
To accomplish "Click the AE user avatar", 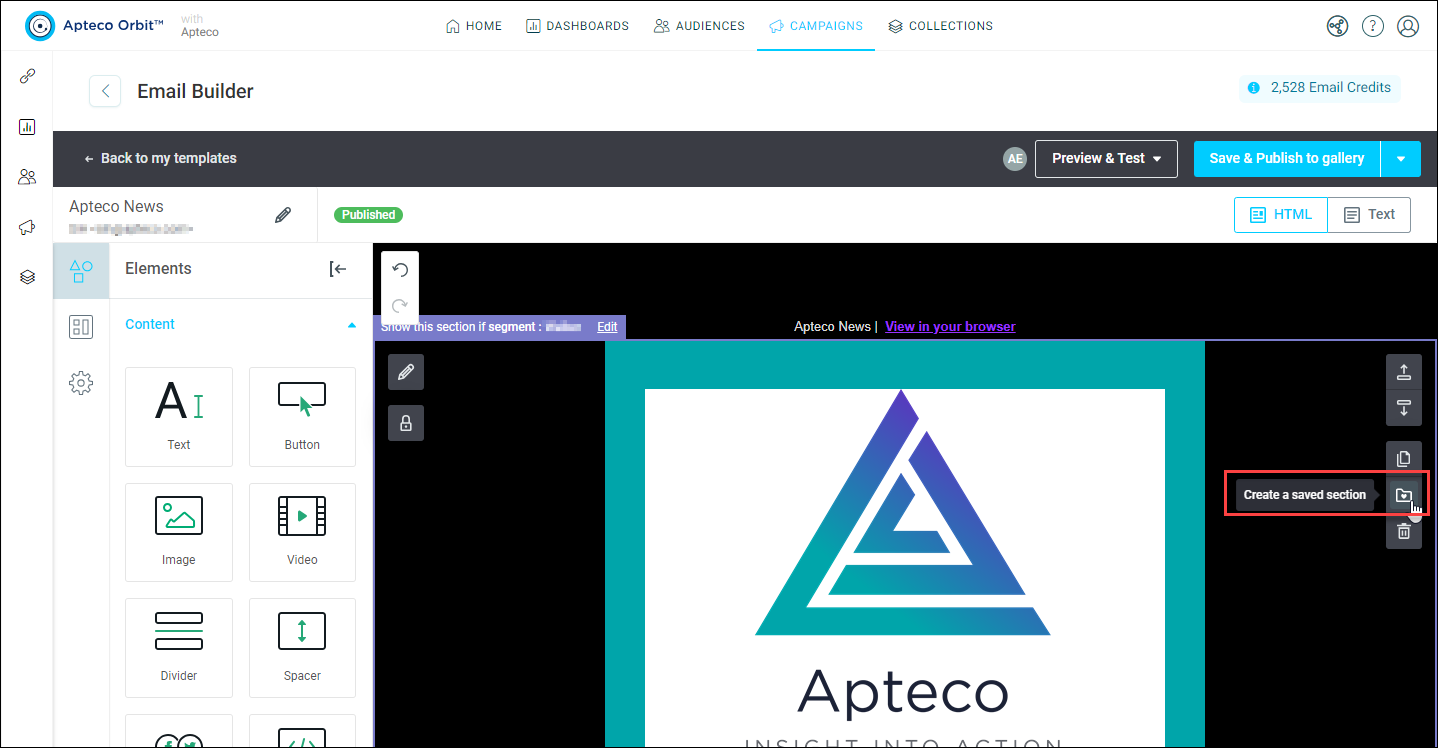I will [1015, 159].
